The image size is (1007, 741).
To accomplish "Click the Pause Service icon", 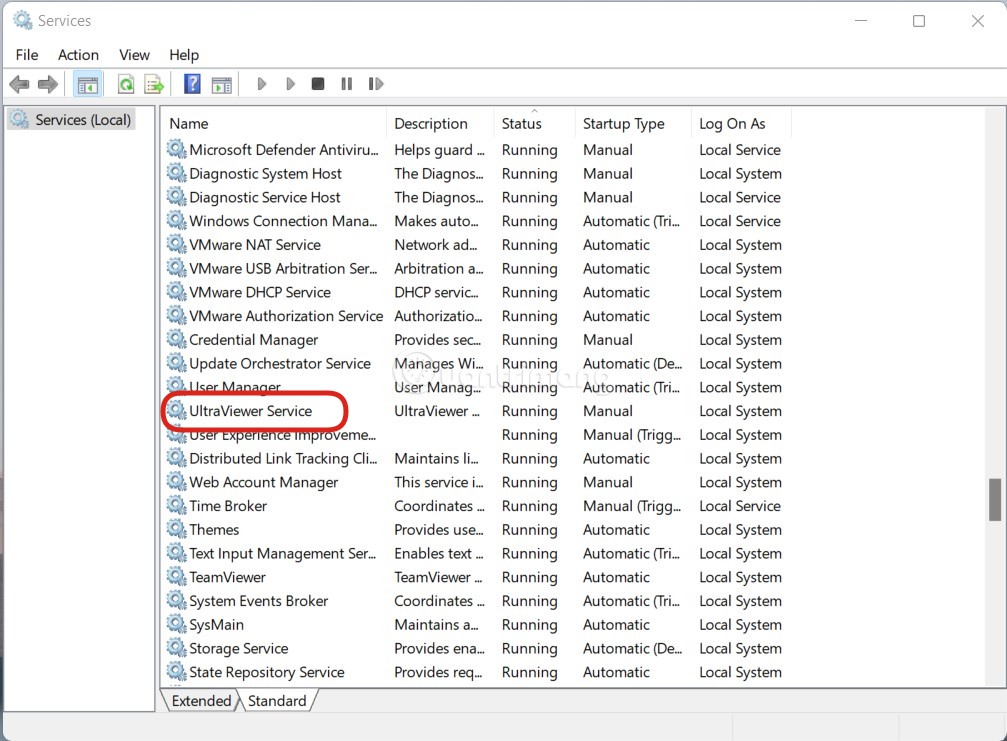I will (x=347, y=84).
